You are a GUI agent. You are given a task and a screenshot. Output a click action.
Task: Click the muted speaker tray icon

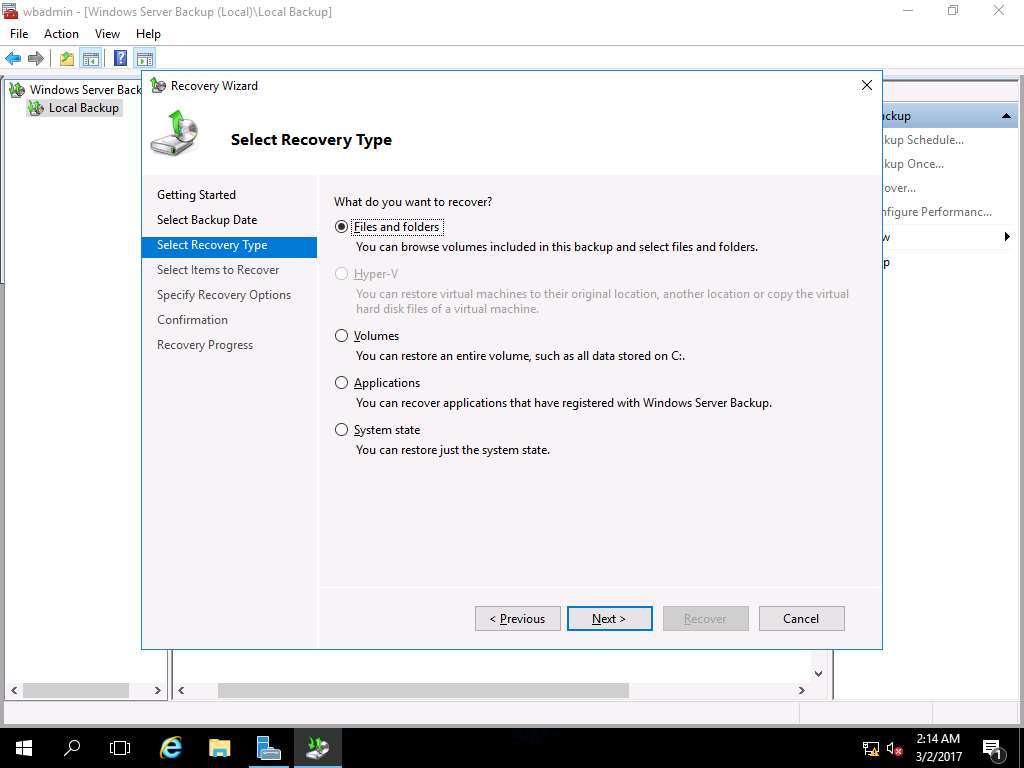coord(895,748)
